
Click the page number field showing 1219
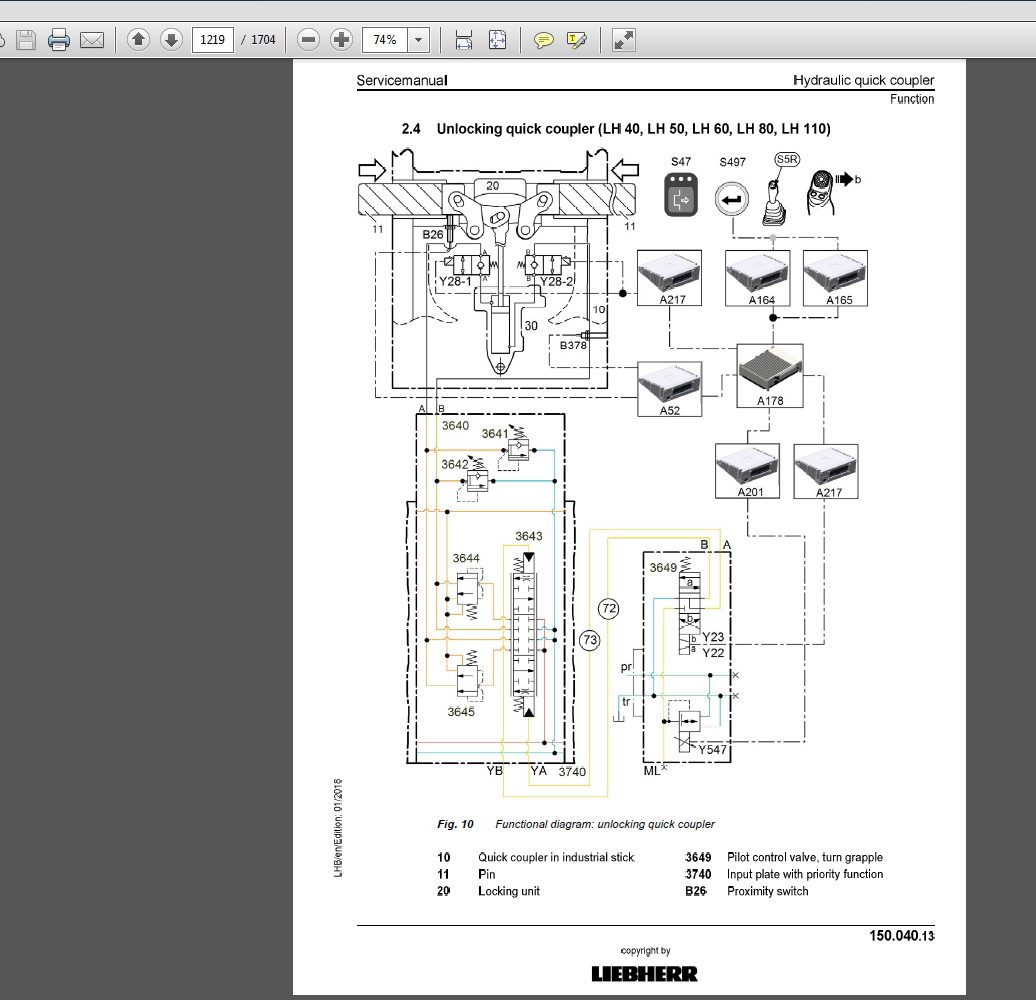pyautogui.click(x=212, y=40)
